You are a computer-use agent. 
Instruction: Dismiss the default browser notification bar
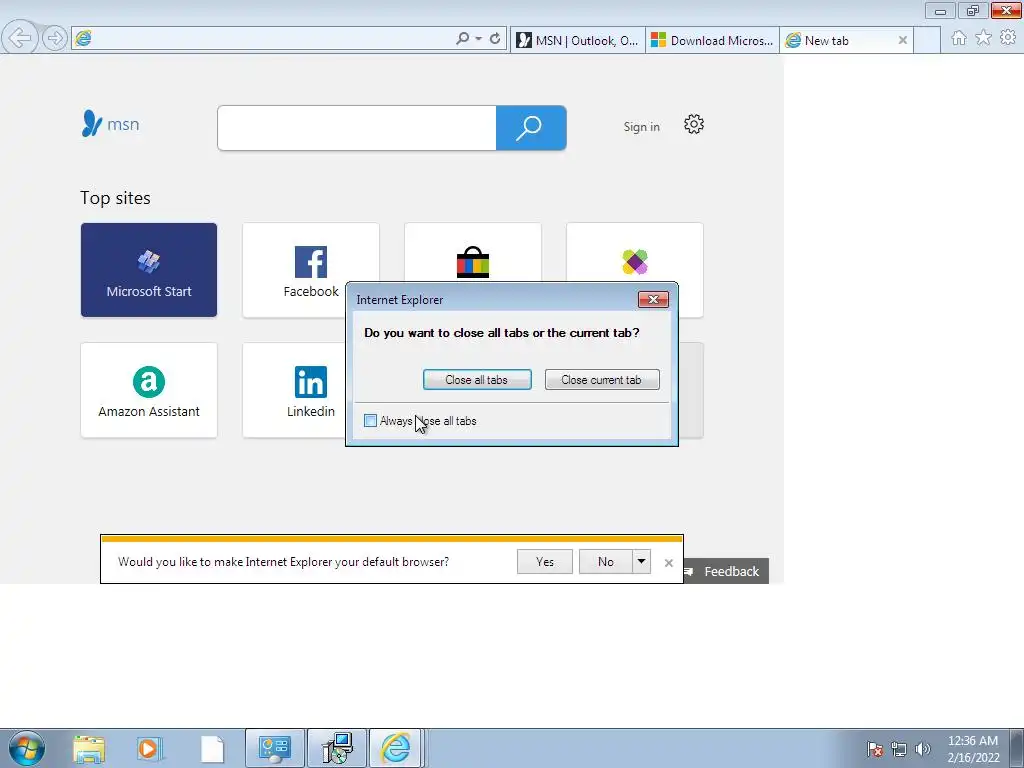[668, 563]
